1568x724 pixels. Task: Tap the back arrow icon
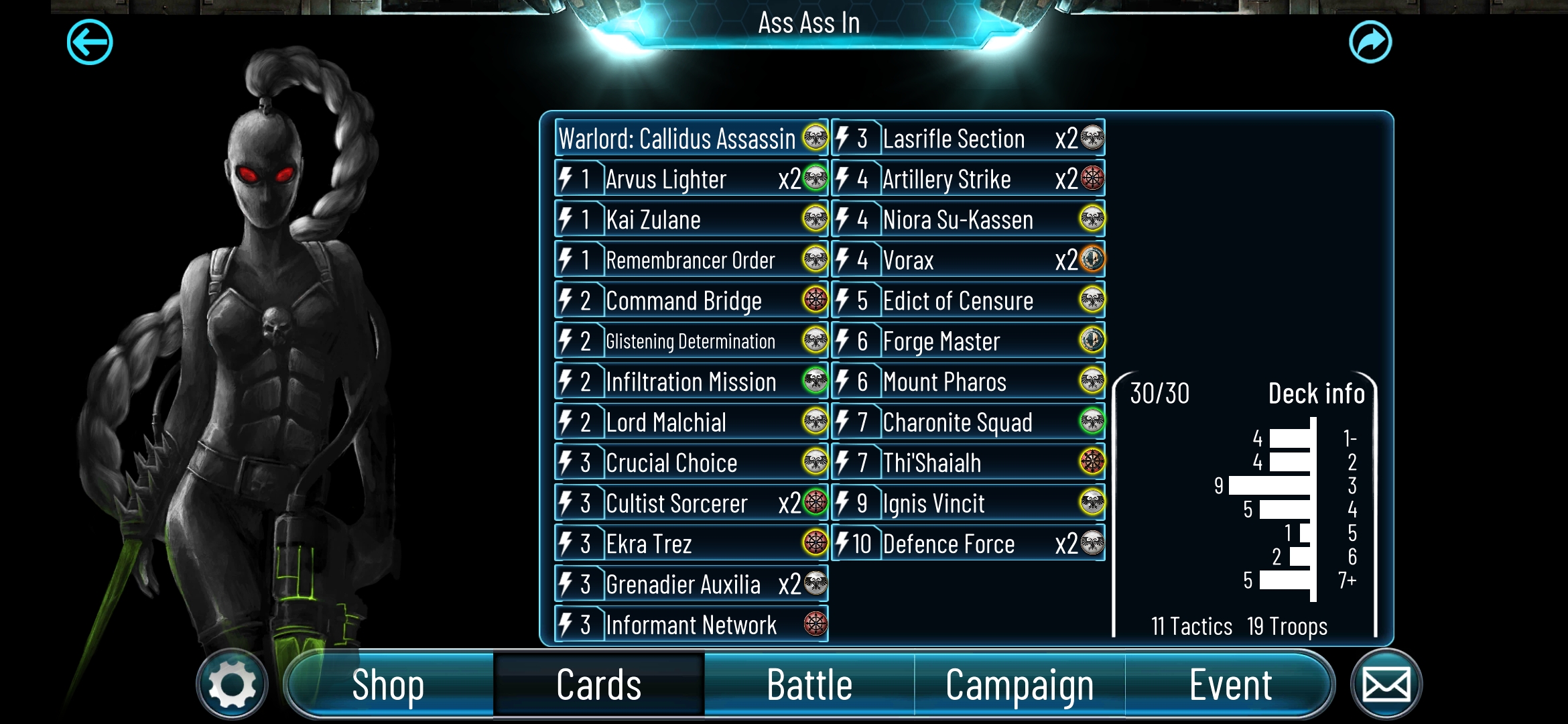tap(90, 42)
